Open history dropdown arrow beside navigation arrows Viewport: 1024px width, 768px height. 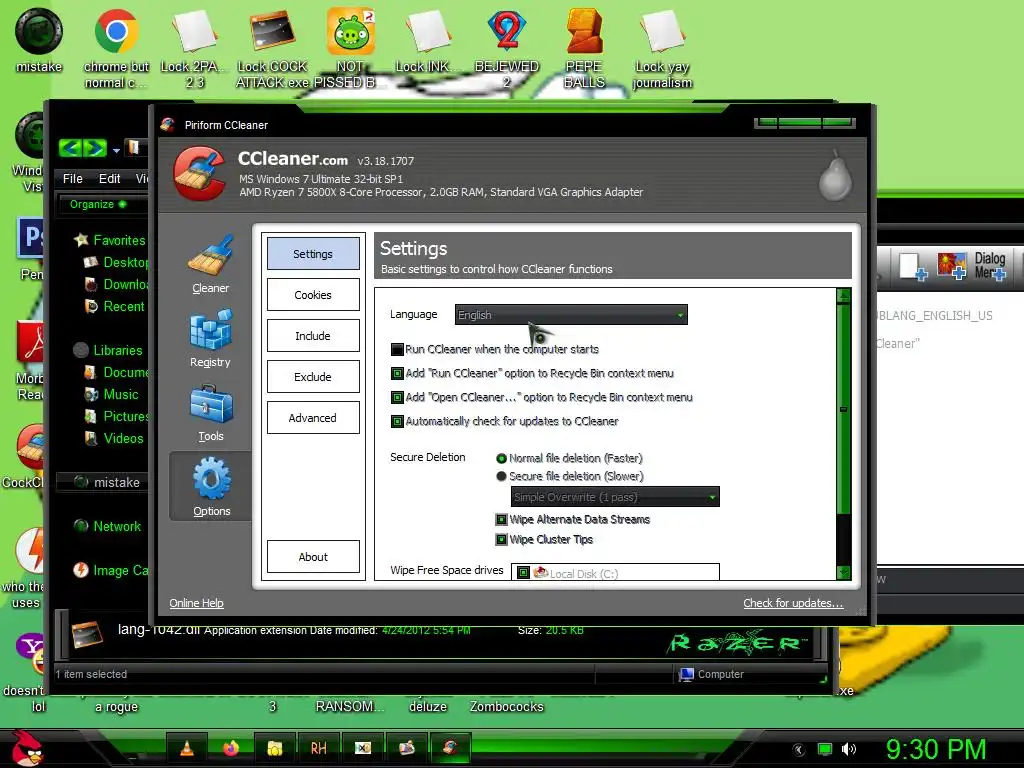[x=116, y=150]
